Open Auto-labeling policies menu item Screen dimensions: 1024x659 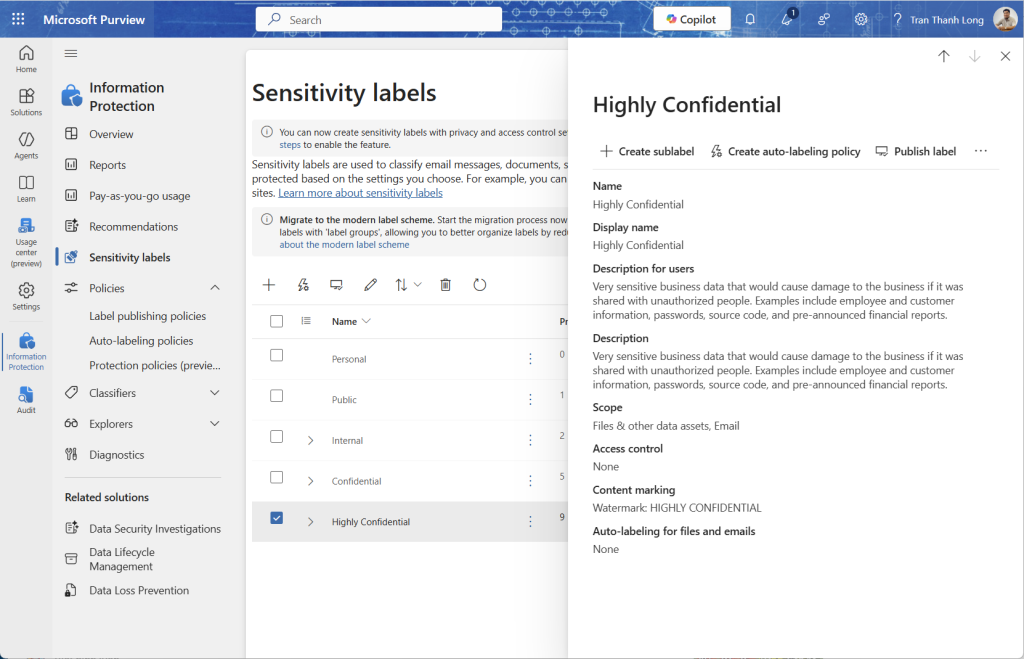pyautogui.click(x=141, y=341)
